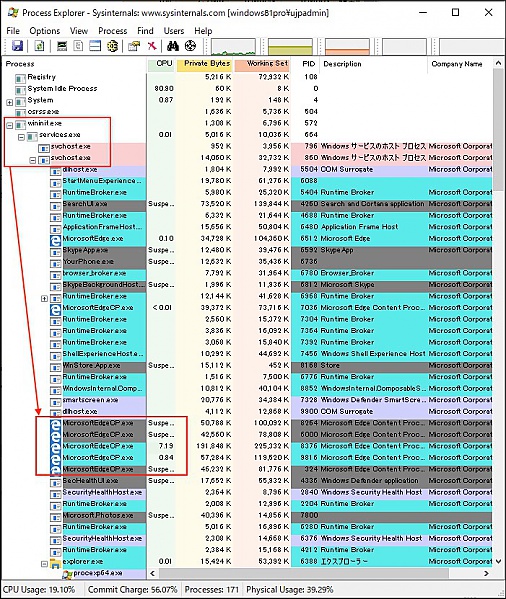Click the Process Explorer title bar icon
This screenshot has height=599, width=506.
point(13,13)
